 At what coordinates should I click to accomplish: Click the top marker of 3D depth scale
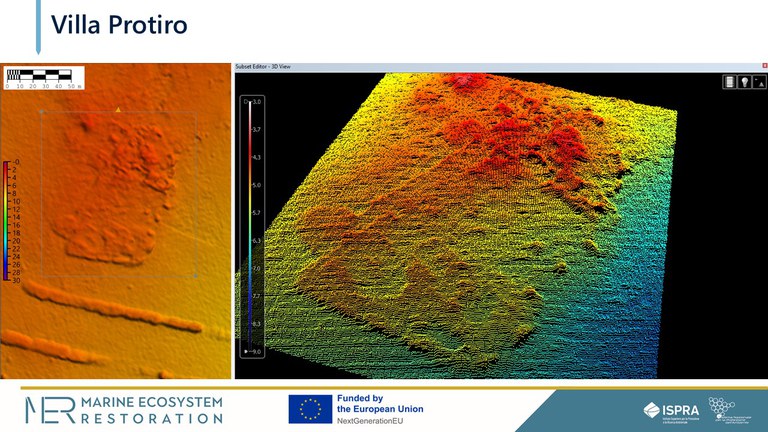tap(250, 102)
